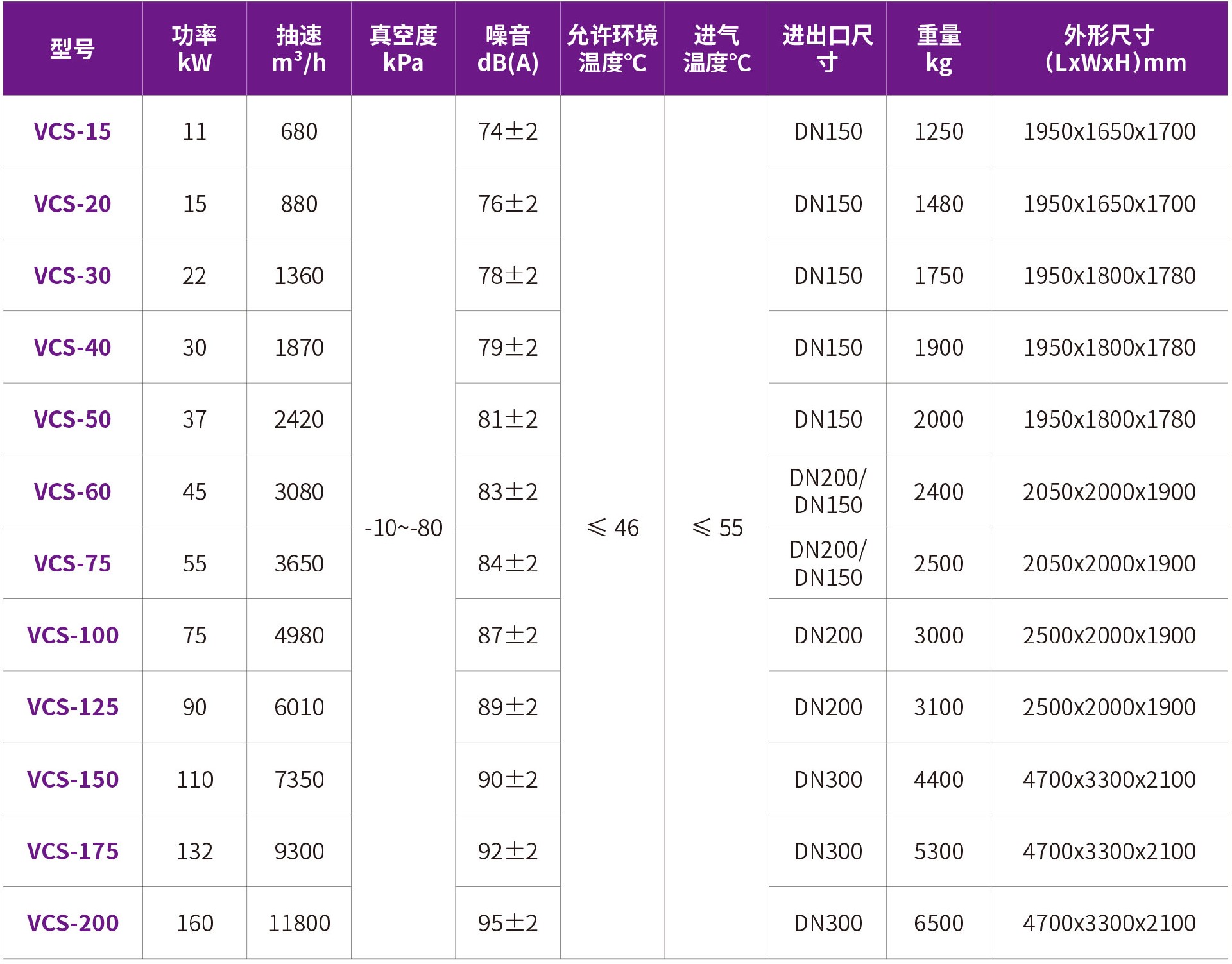Click the VCS-100 model name
The width and height of the screenshot is (1232, 964).
click(x=73, y=635)
